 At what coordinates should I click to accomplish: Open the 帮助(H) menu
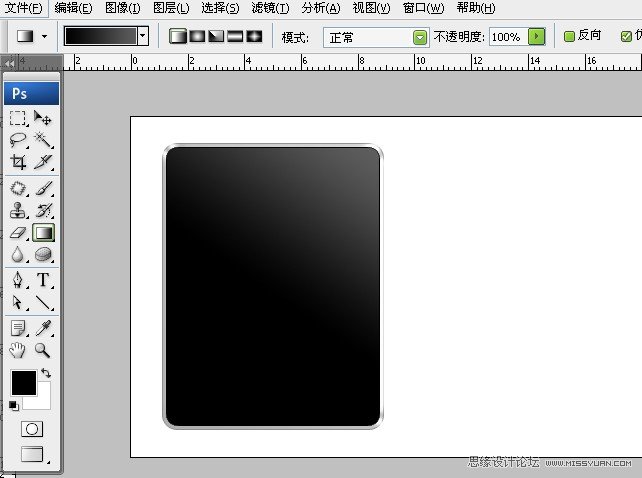[475, 8]
